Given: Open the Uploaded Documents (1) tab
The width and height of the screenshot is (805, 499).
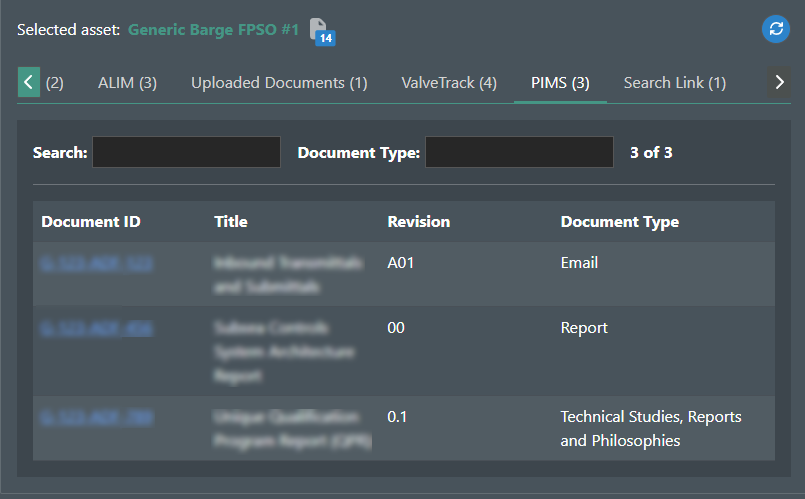Looking at the screenshot, I should (x=279, y=83).
